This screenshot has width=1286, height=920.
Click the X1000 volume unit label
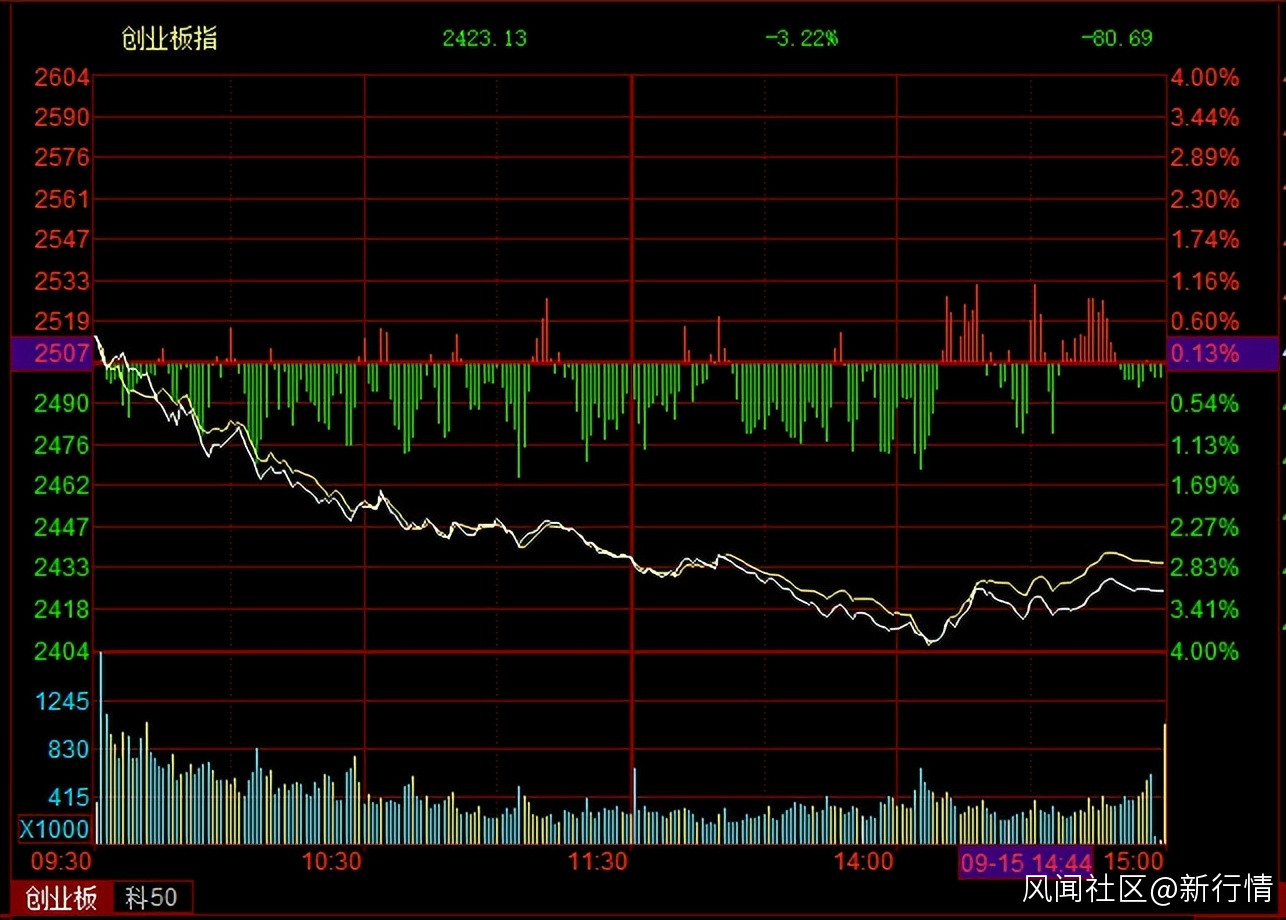[55, 829]
